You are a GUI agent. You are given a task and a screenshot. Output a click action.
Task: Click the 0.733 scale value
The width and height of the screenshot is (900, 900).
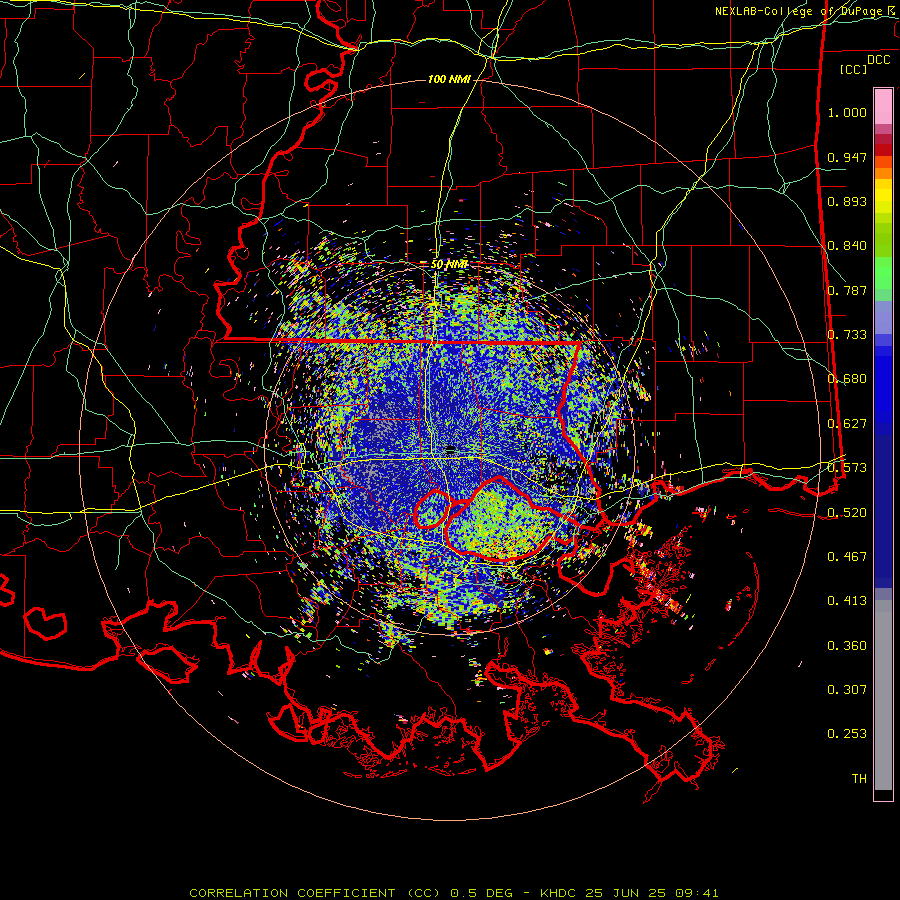click(847, 335)
